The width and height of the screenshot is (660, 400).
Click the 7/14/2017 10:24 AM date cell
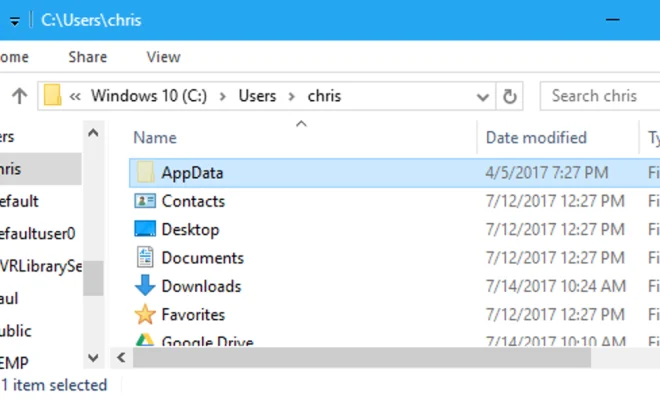(x=556, y=286)
